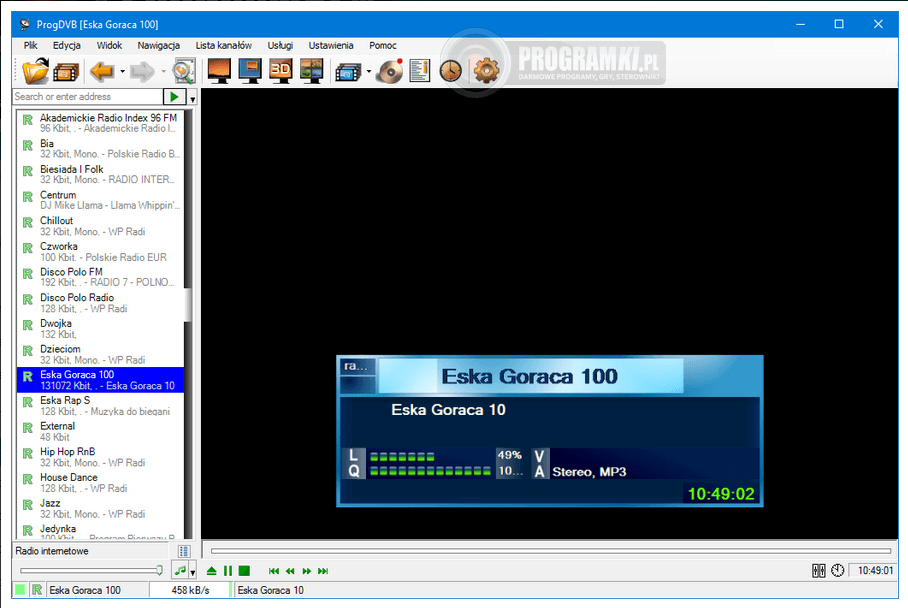Open the Edycja menu
The width and height of the screenshot is (908, 608).
coord(67,45)
